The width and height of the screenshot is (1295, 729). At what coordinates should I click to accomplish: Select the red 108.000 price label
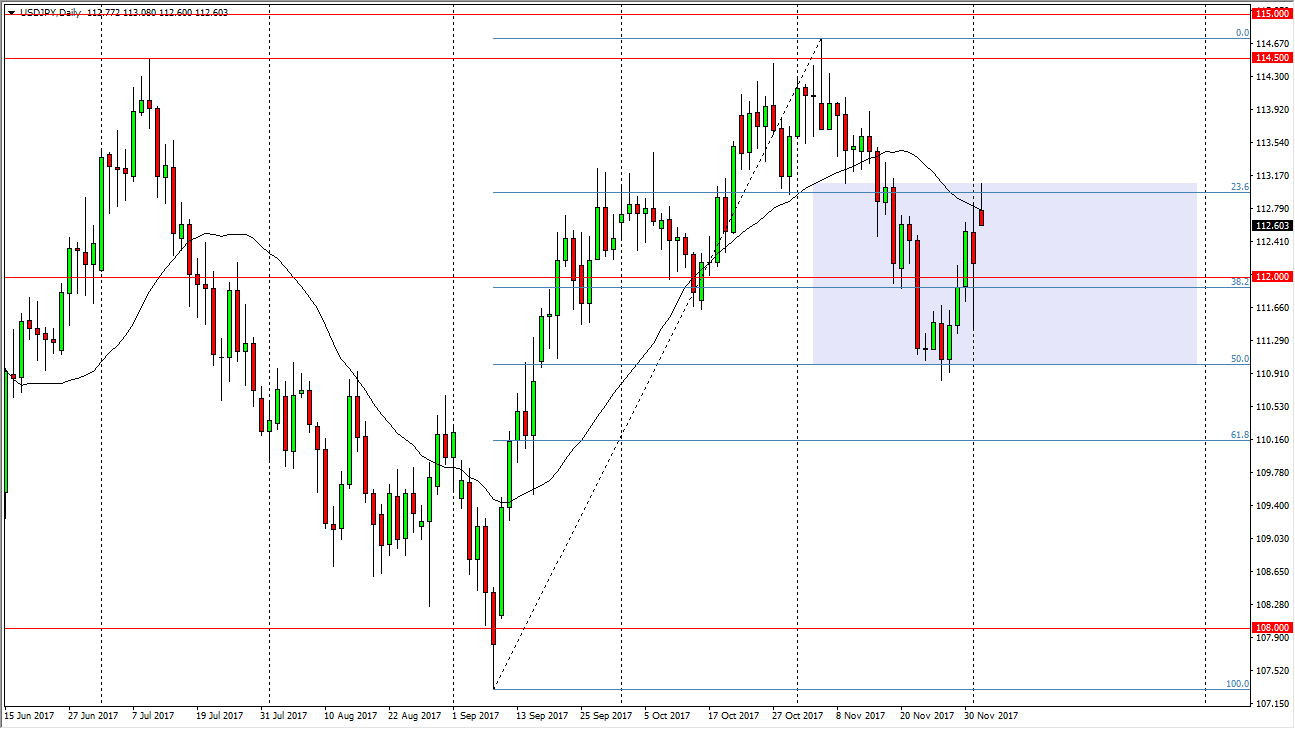pyautogui.click(x=1270, y=628)
